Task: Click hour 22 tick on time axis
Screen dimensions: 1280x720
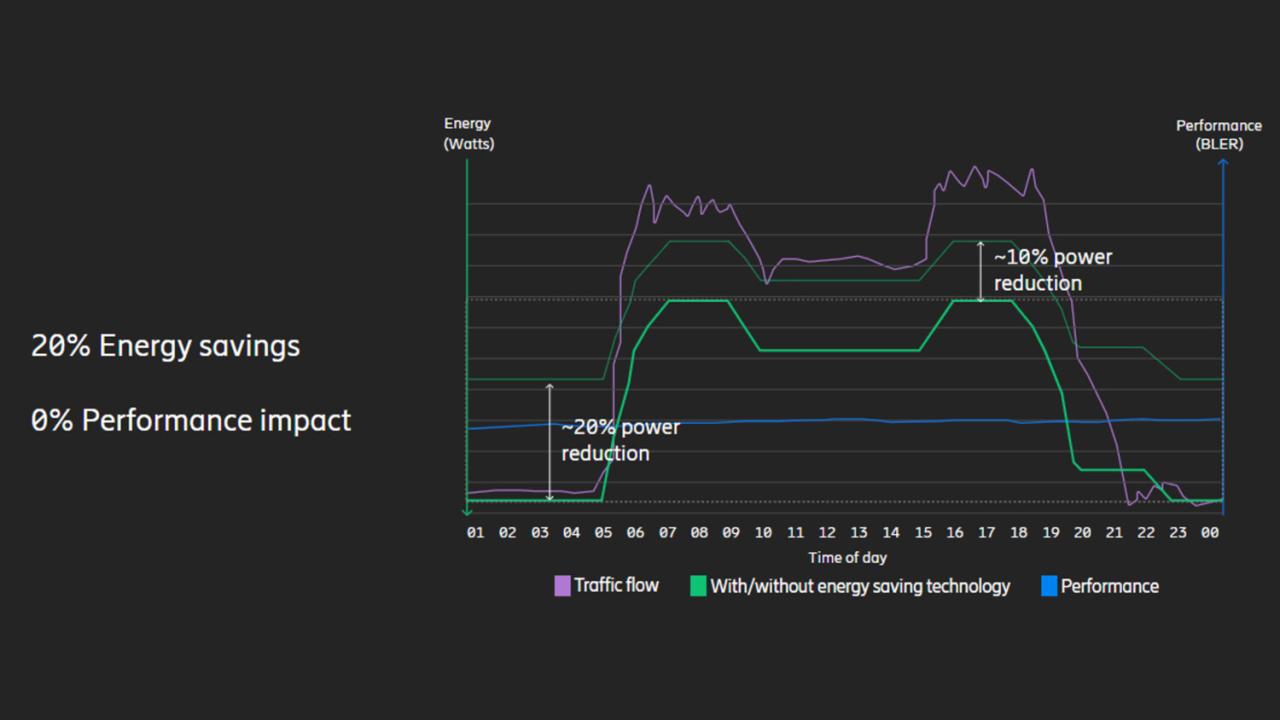Action: [x=1146, y=533]
